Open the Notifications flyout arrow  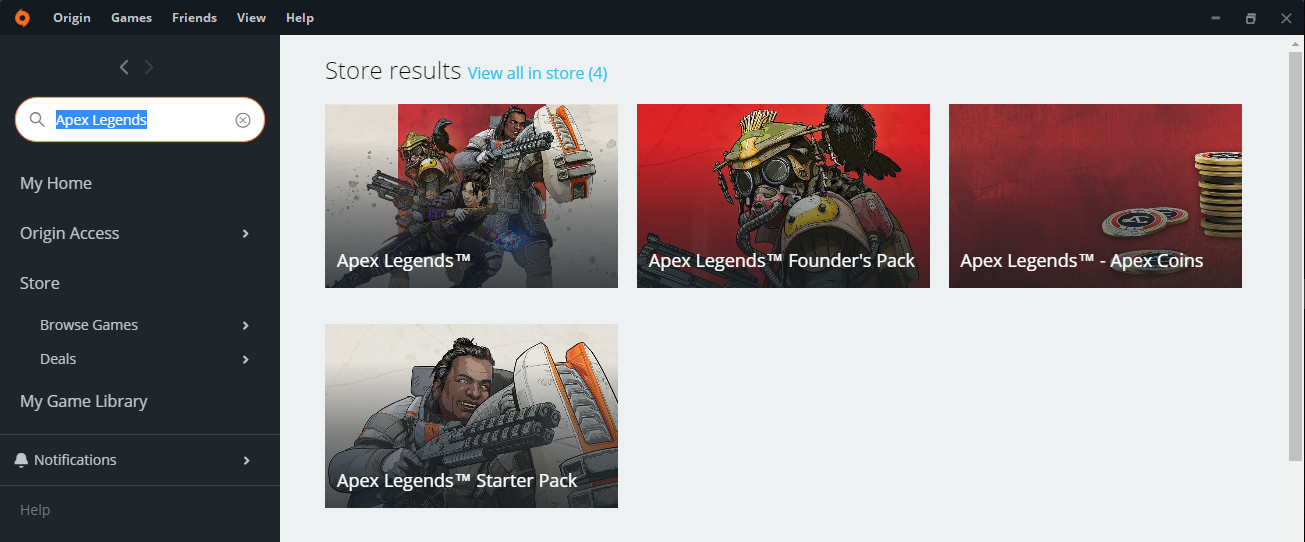246,460
